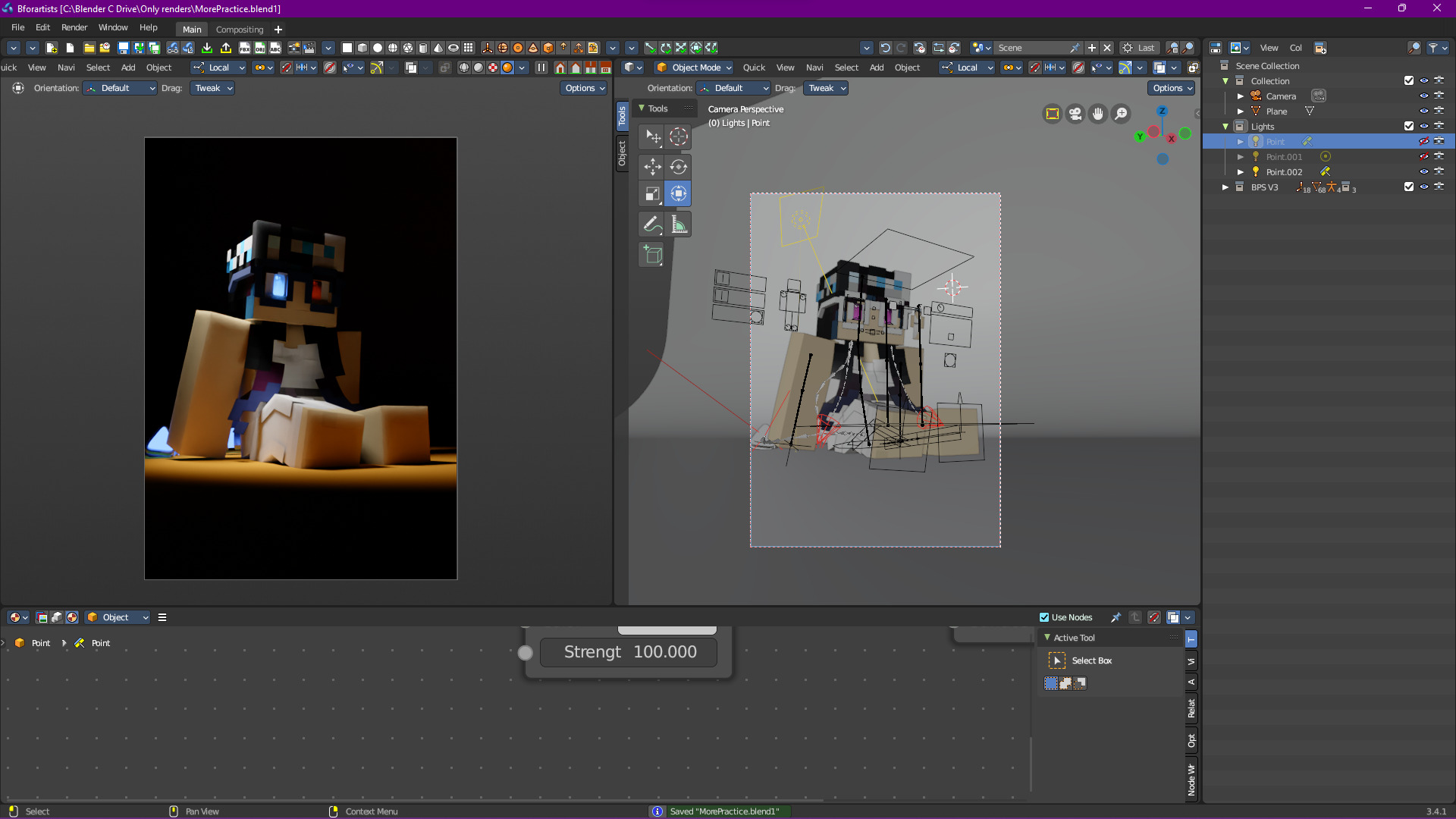
Task: Adjust the Strength 100.000 slider field
Action: [x=629, y=652]
